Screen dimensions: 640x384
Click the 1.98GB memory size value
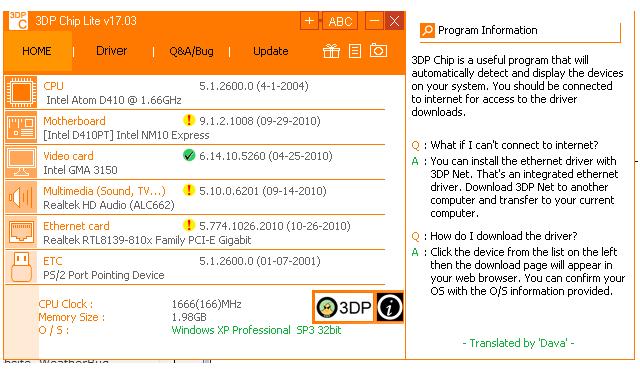pos(189,317)
